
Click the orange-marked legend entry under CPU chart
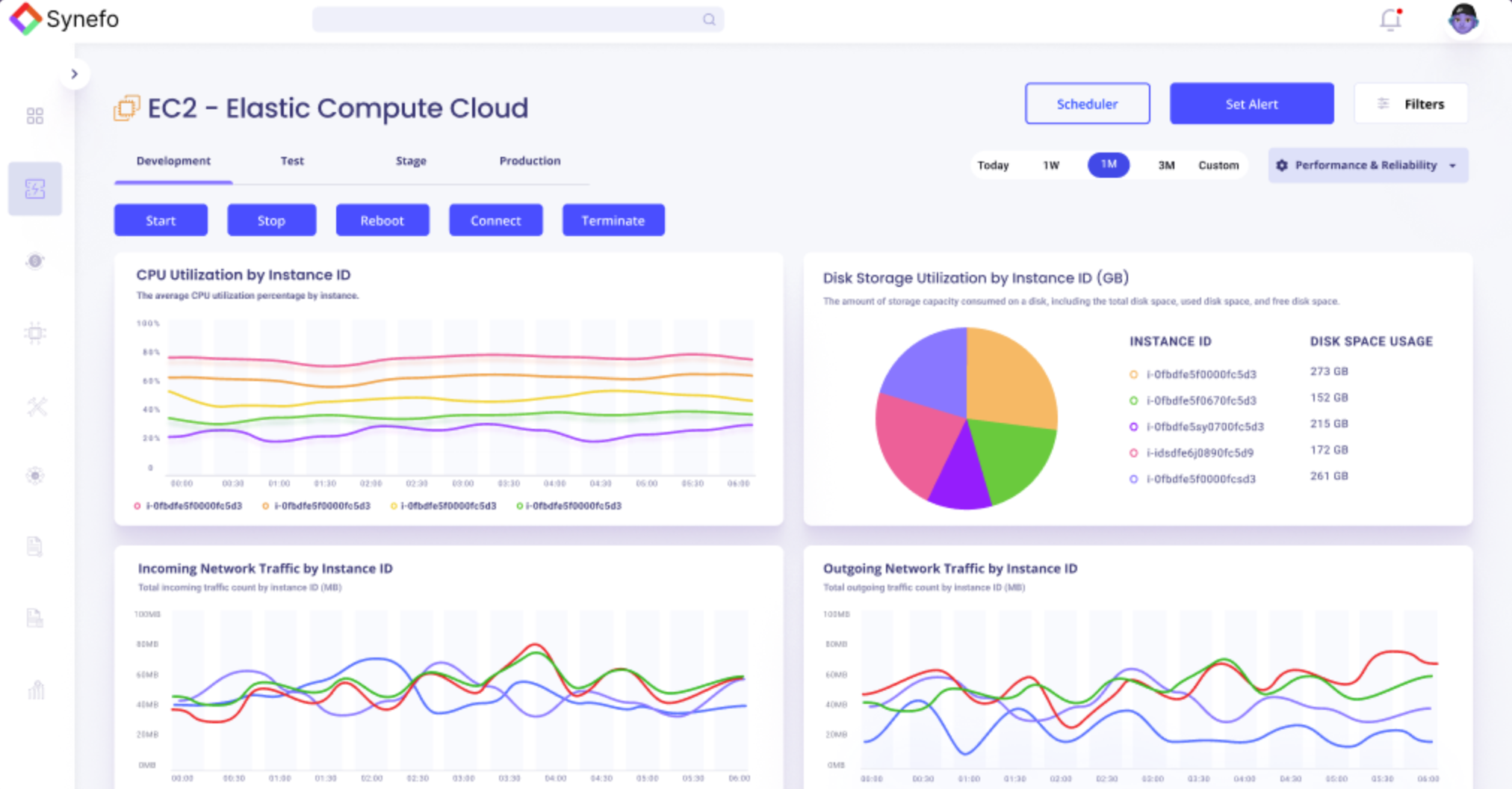316,506
